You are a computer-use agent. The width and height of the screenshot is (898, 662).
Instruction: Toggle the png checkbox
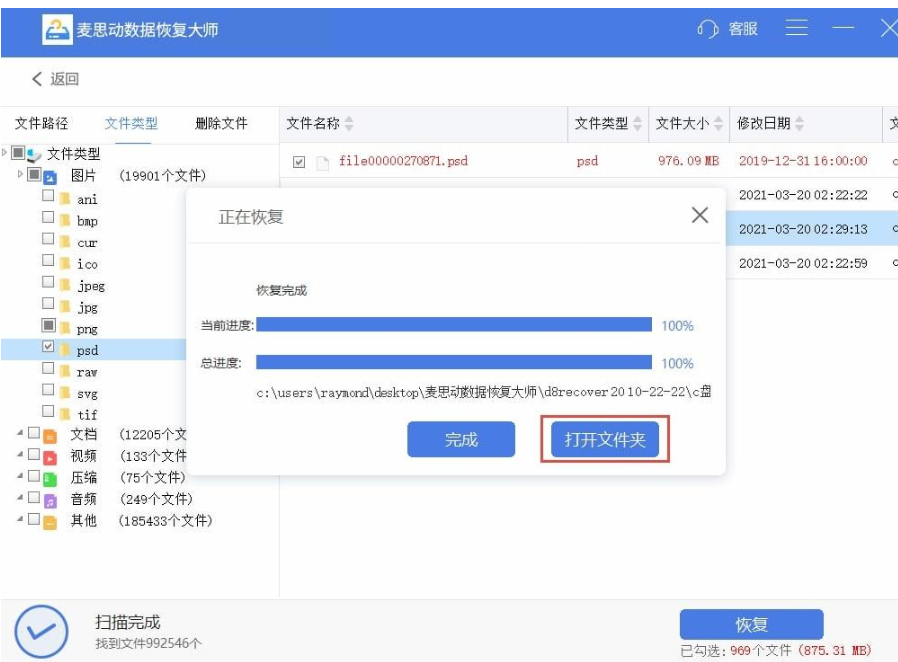point(48,325)
